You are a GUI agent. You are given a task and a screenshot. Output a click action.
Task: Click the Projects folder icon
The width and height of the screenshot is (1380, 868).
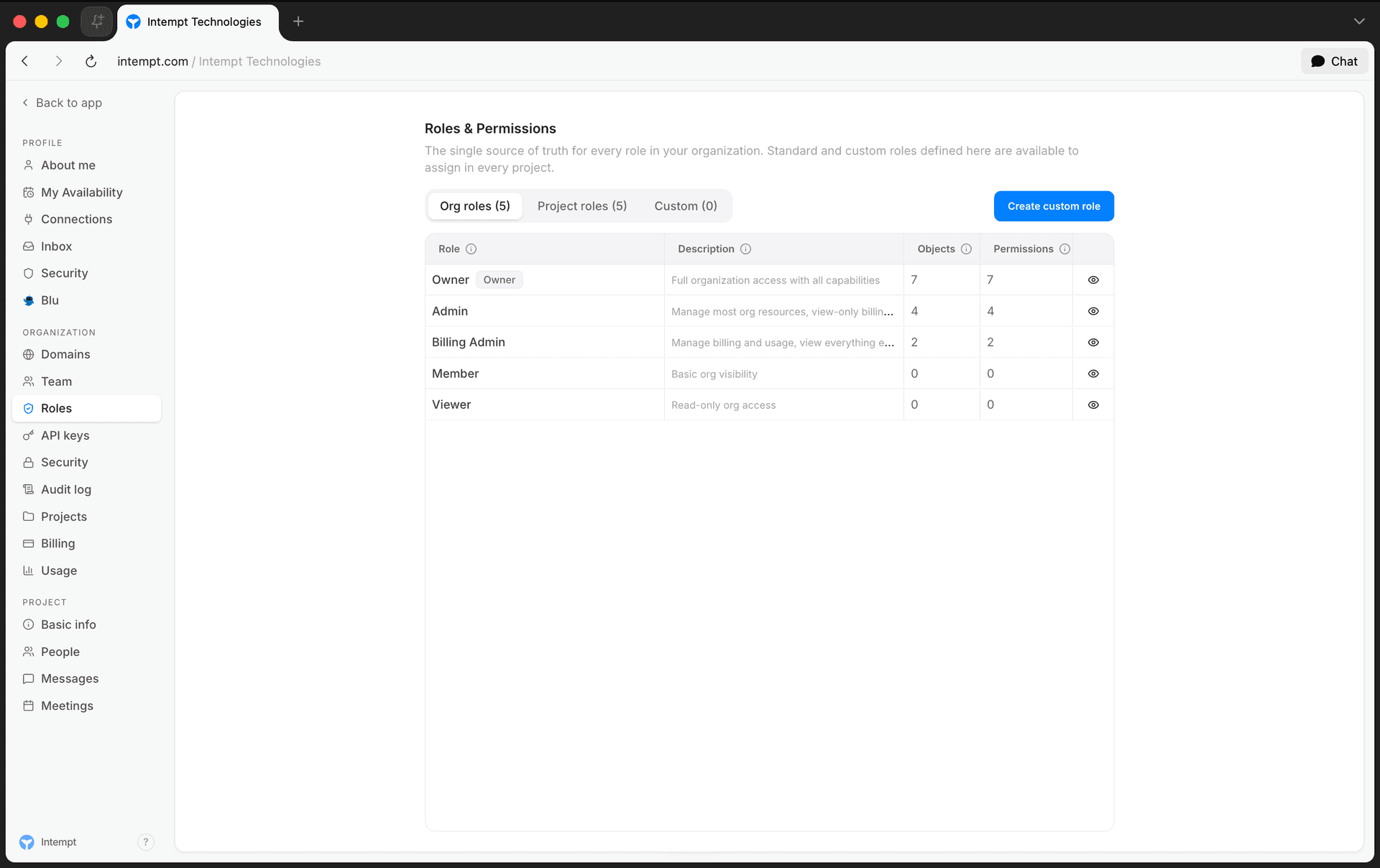click(x=29, y=517)
